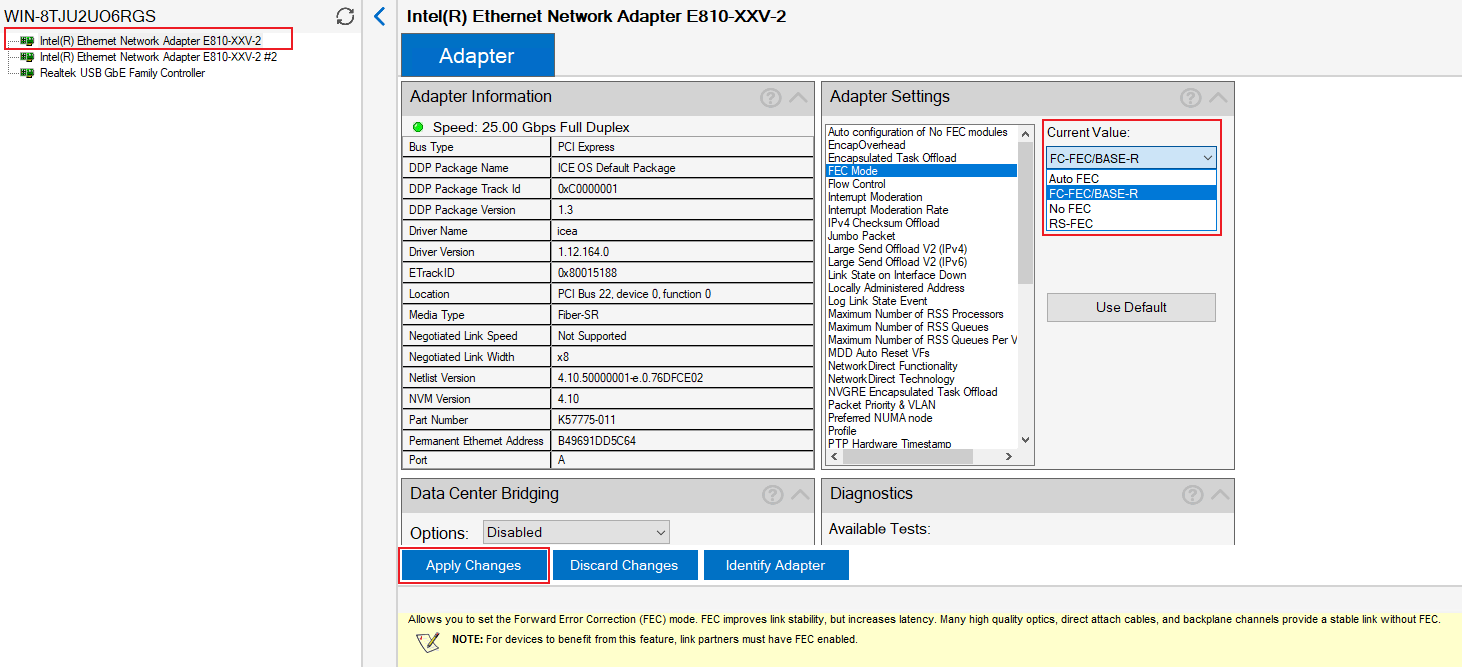1462x667 pixels.
Task: Click NVM Version value 4.10
Action: pyautogui.click(x=569, y=399)
